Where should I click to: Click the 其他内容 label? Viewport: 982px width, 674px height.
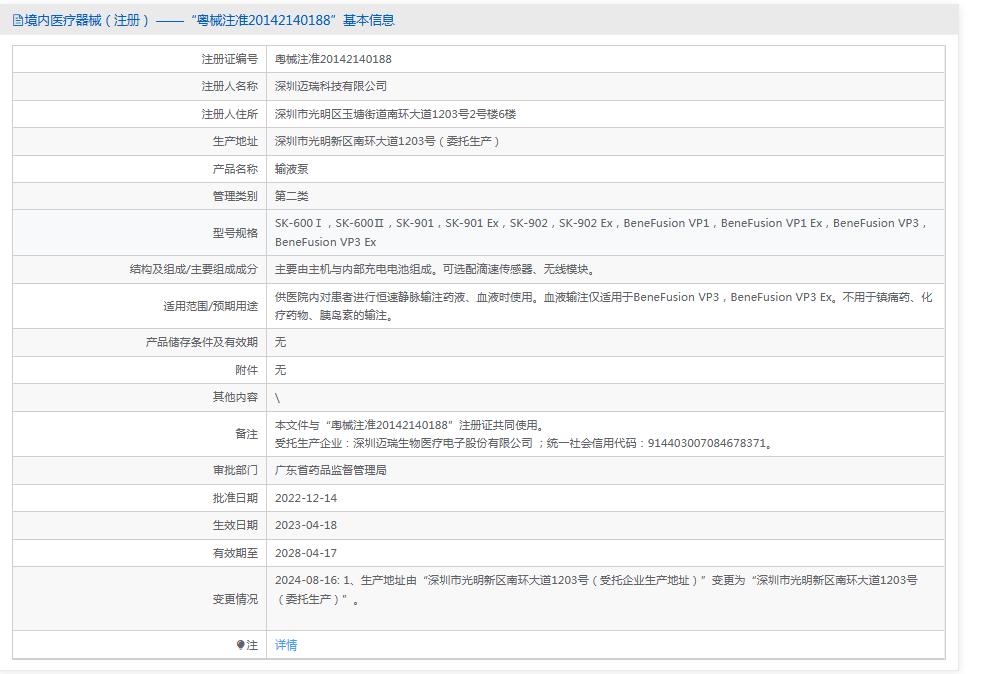(235, 397)
